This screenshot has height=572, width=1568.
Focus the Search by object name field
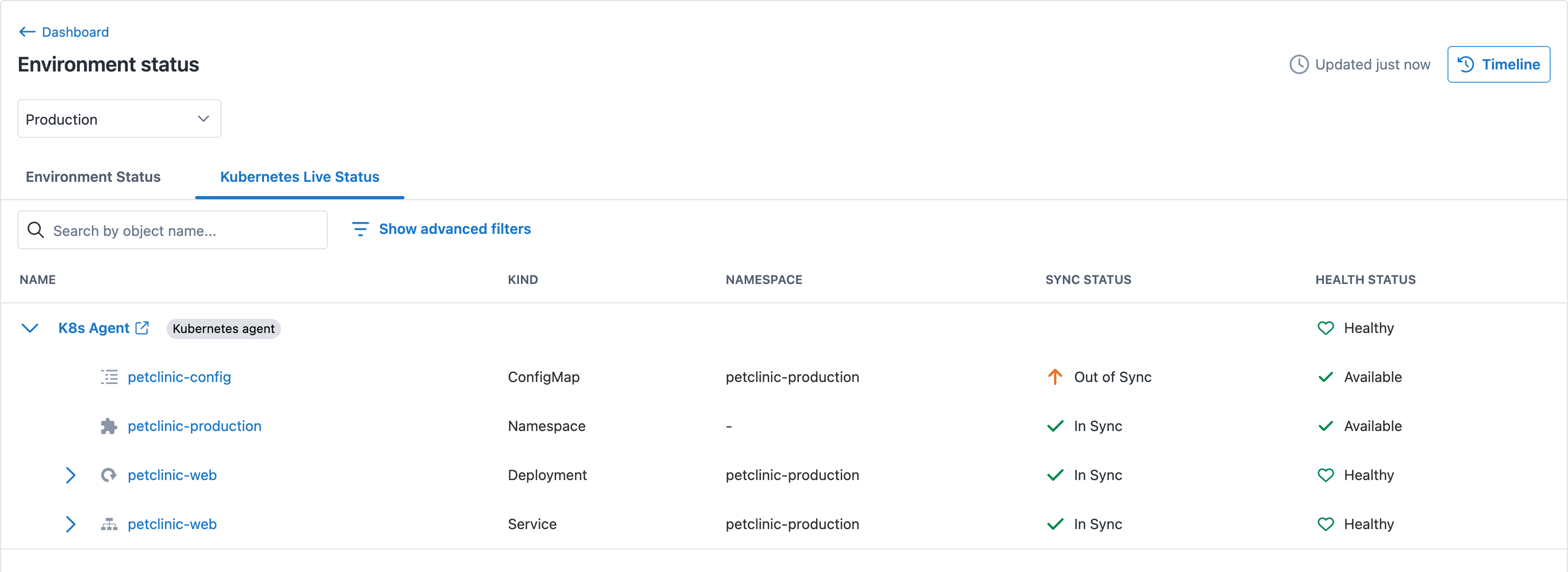pyautogui.click(x=173, y=230)
